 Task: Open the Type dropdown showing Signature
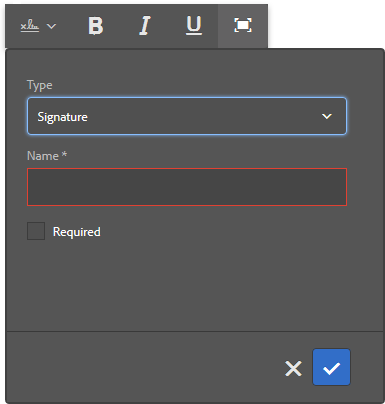click(x=187, y=116)
